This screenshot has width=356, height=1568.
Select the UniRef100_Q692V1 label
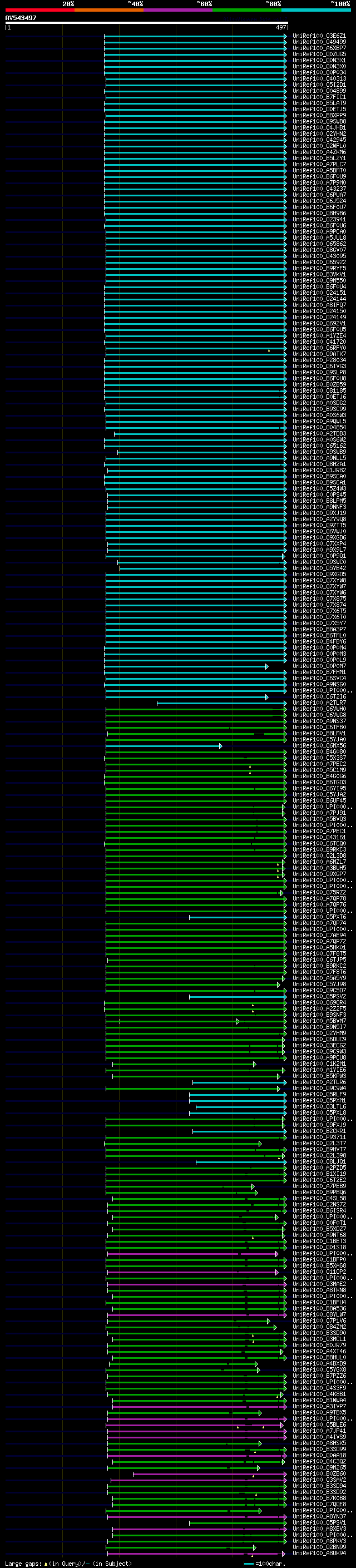(319, 323)
